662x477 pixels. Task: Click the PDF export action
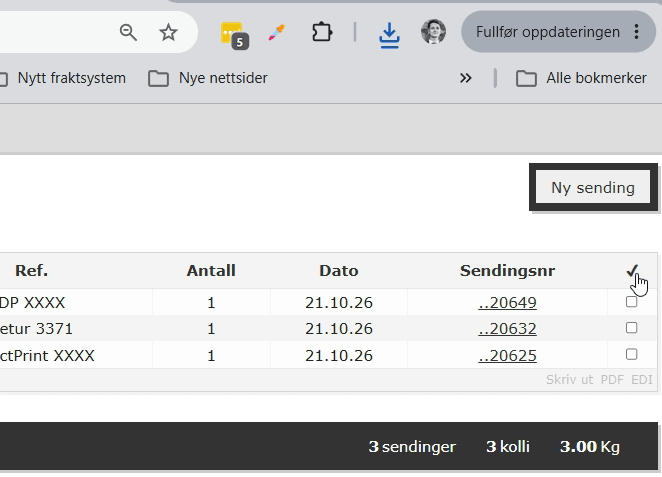pos(612,379)
